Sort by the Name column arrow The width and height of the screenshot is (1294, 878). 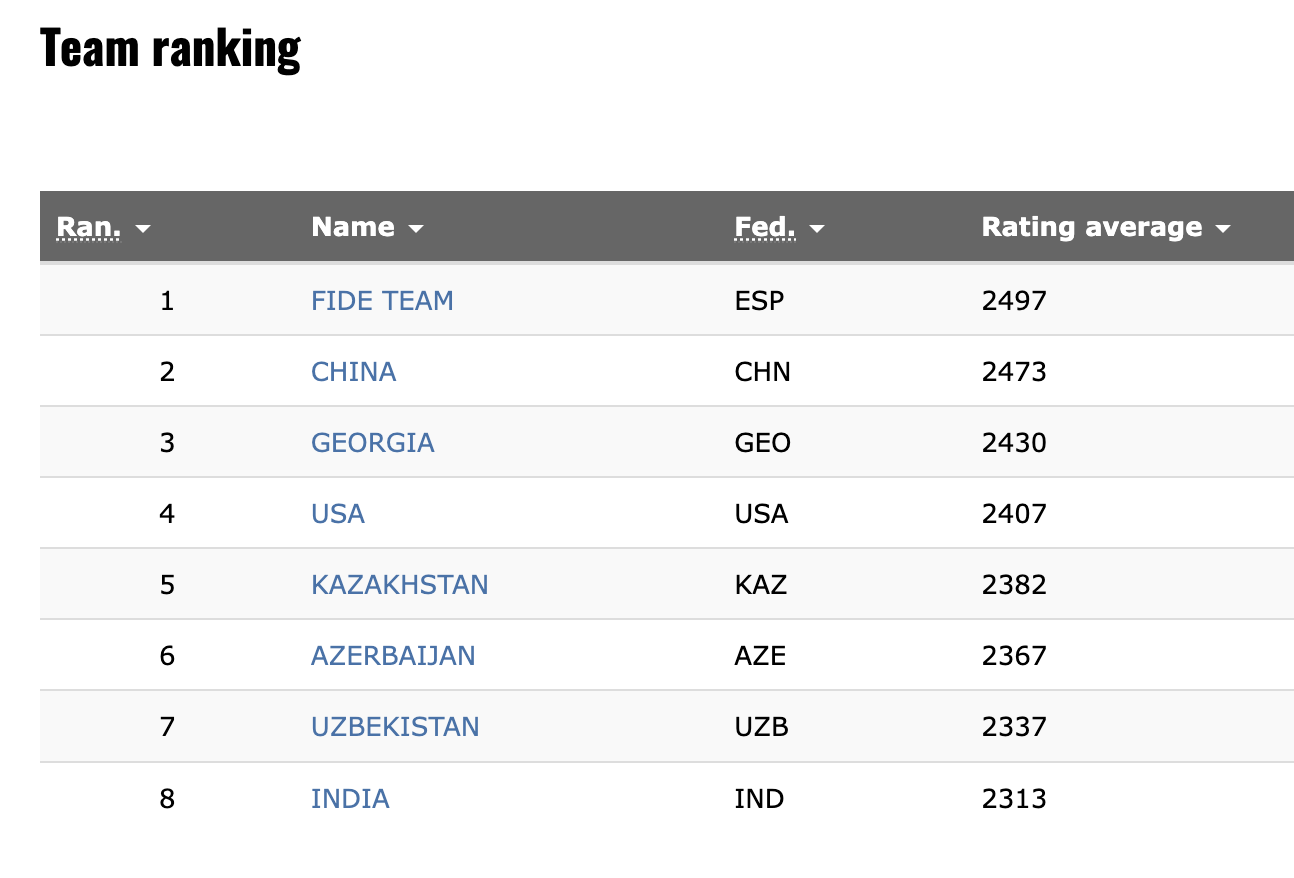point(416,229)
